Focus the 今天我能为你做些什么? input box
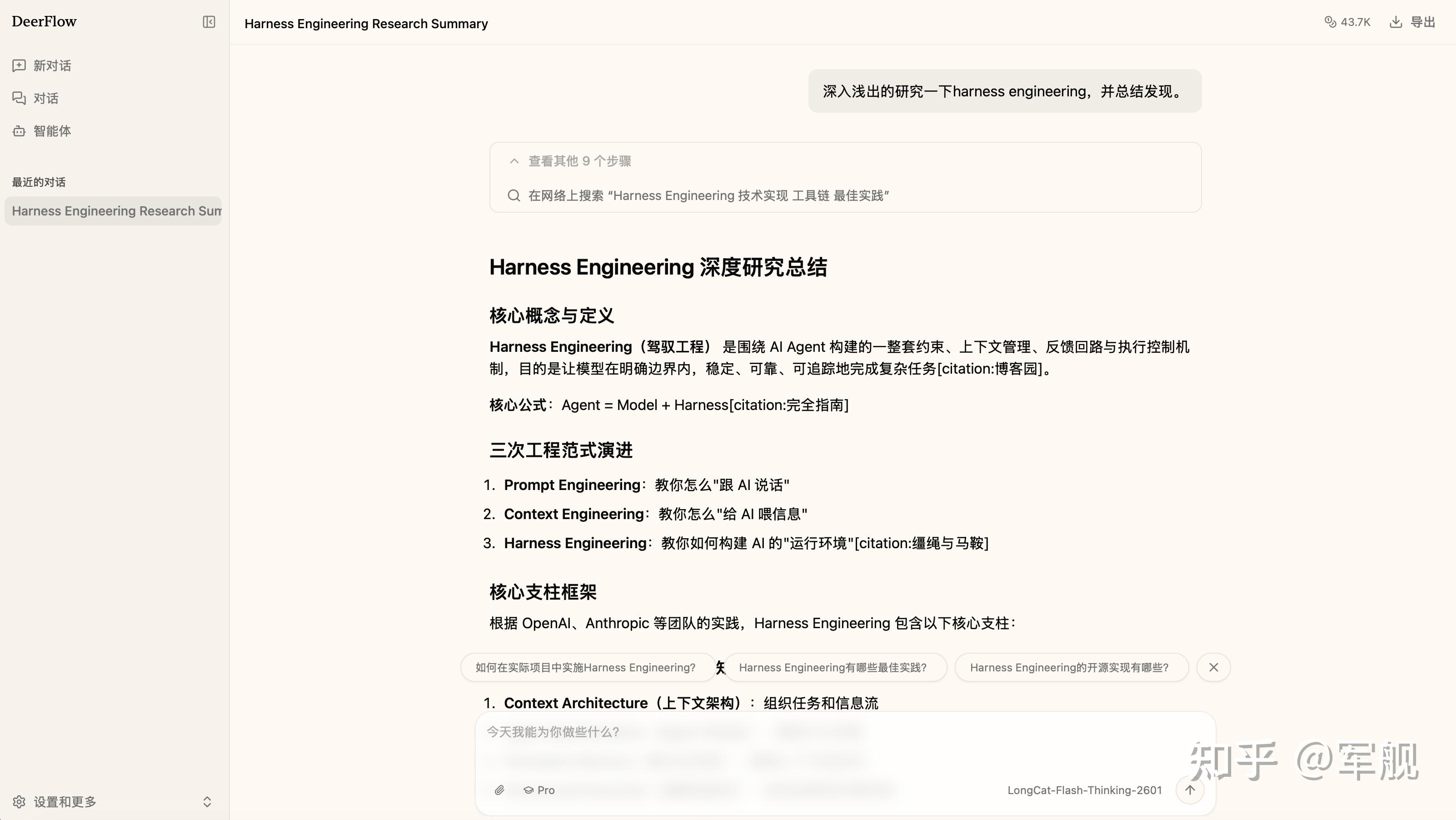Image resolution: width=1456 pixels, height=820 pixels. (846, 732)
